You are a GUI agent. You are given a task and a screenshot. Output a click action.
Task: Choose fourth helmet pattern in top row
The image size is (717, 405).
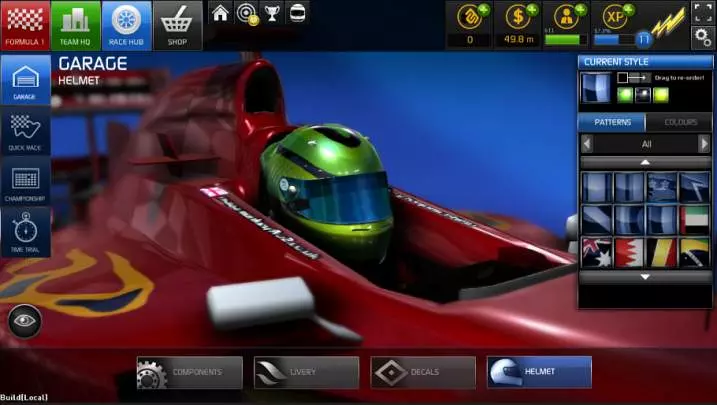[694, 187]
